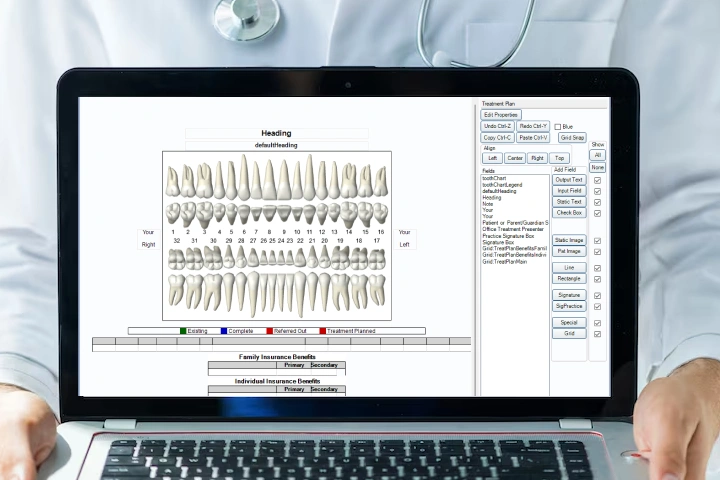Click the Paste Ctrl-V button
Viewport: 720px width, 480px height.
point(533,138)
